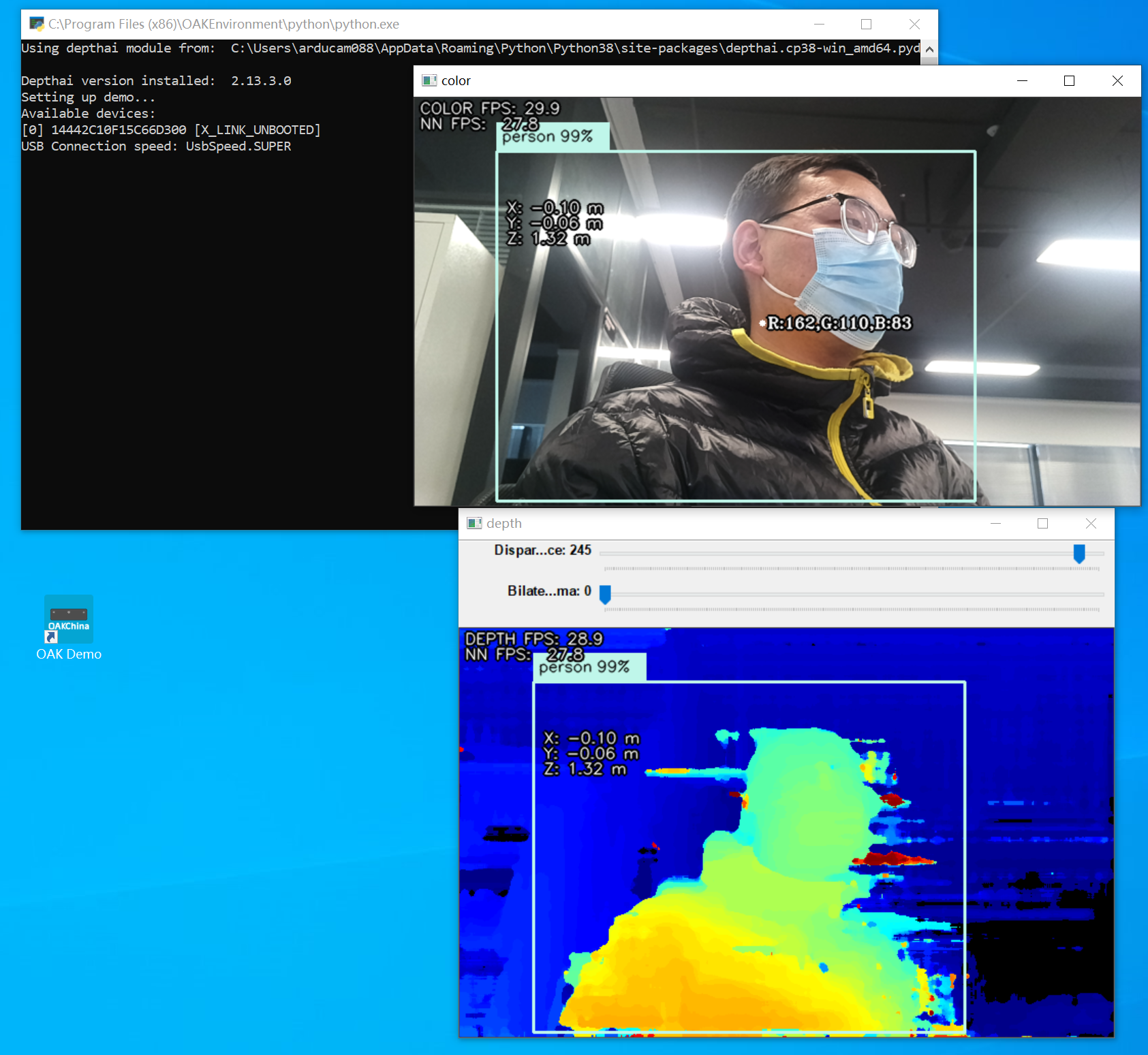Click the python.exe console title icon
The image size is (1148, 1055).
tap(37, 24)
